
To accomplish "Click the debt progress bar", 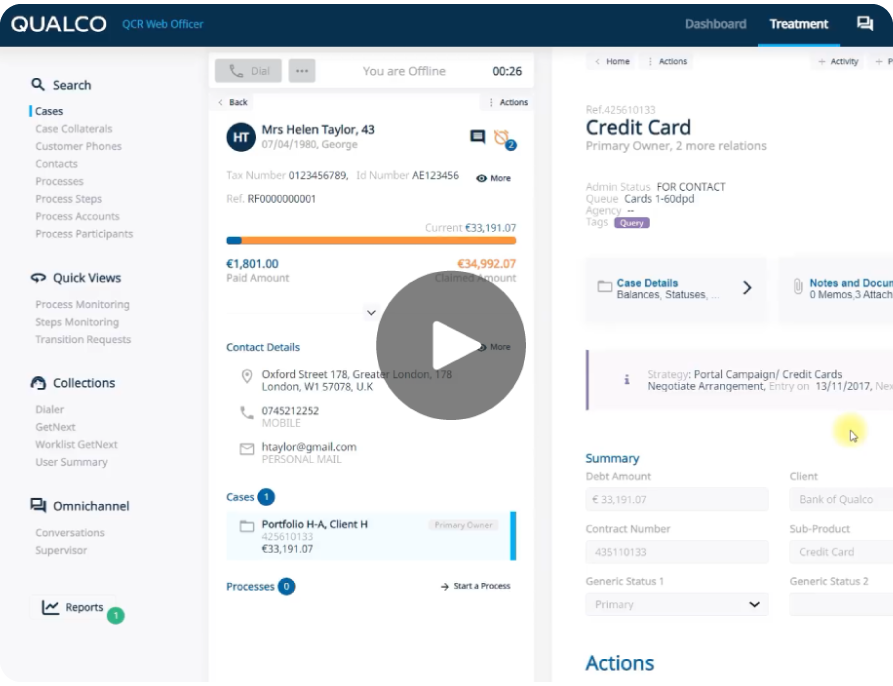I will (371, 240).
